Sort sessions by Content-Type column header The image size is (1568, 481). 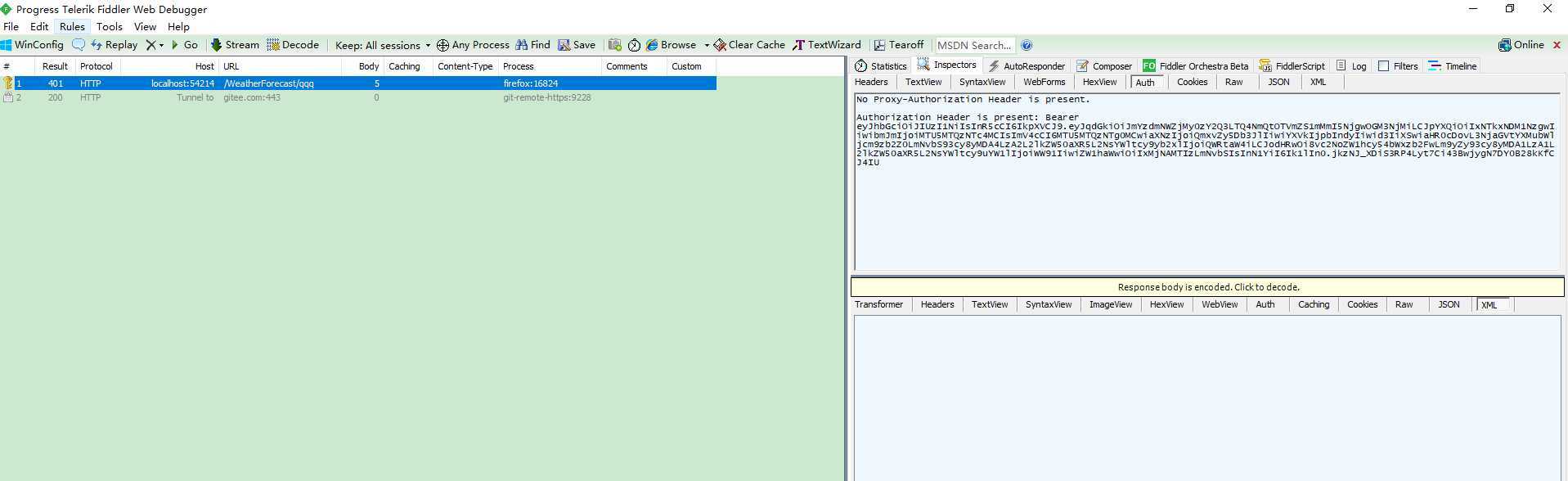[465, 66]
